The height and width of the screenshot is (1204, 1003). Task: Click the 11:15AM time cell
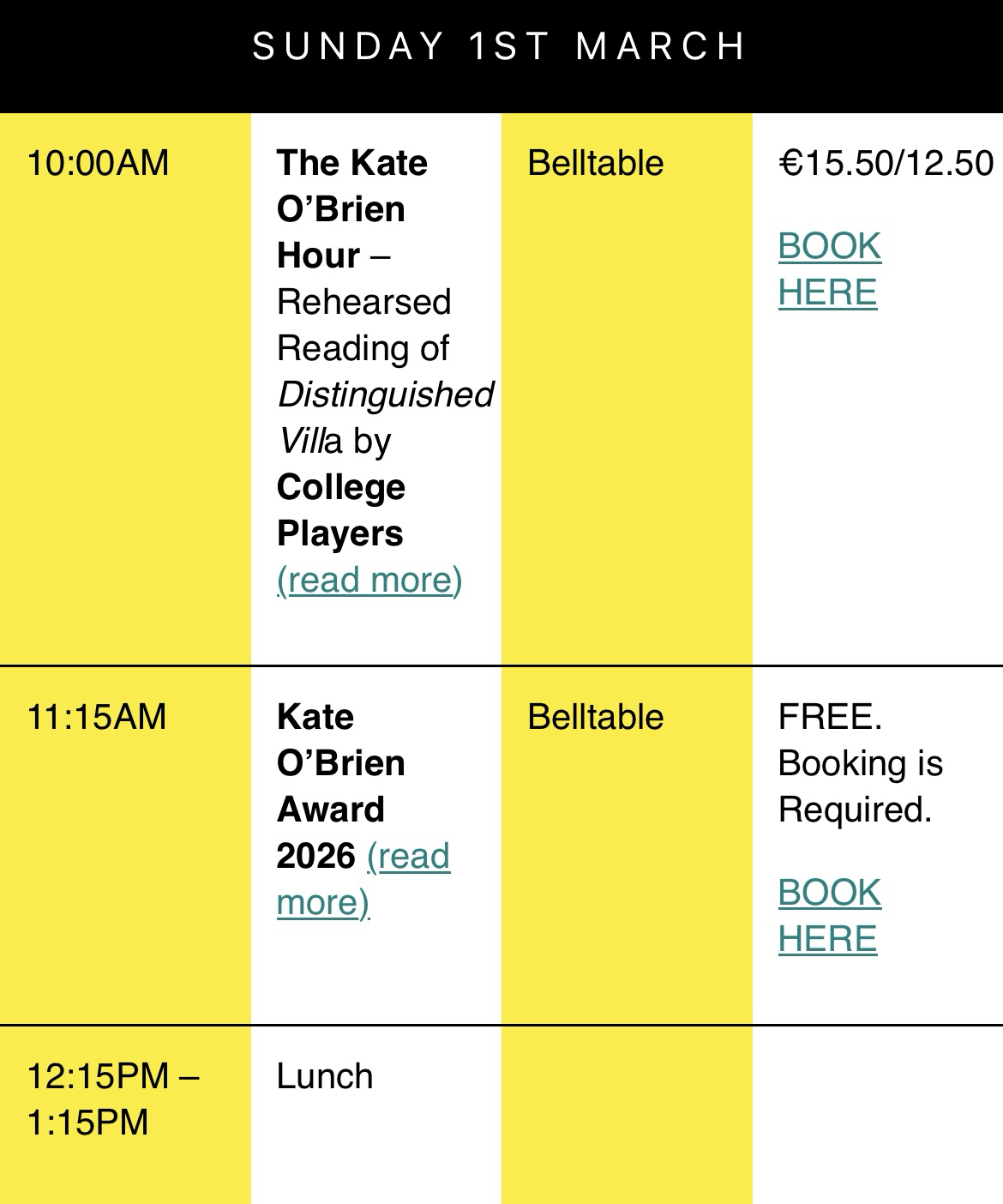click(x=97, y=717)
